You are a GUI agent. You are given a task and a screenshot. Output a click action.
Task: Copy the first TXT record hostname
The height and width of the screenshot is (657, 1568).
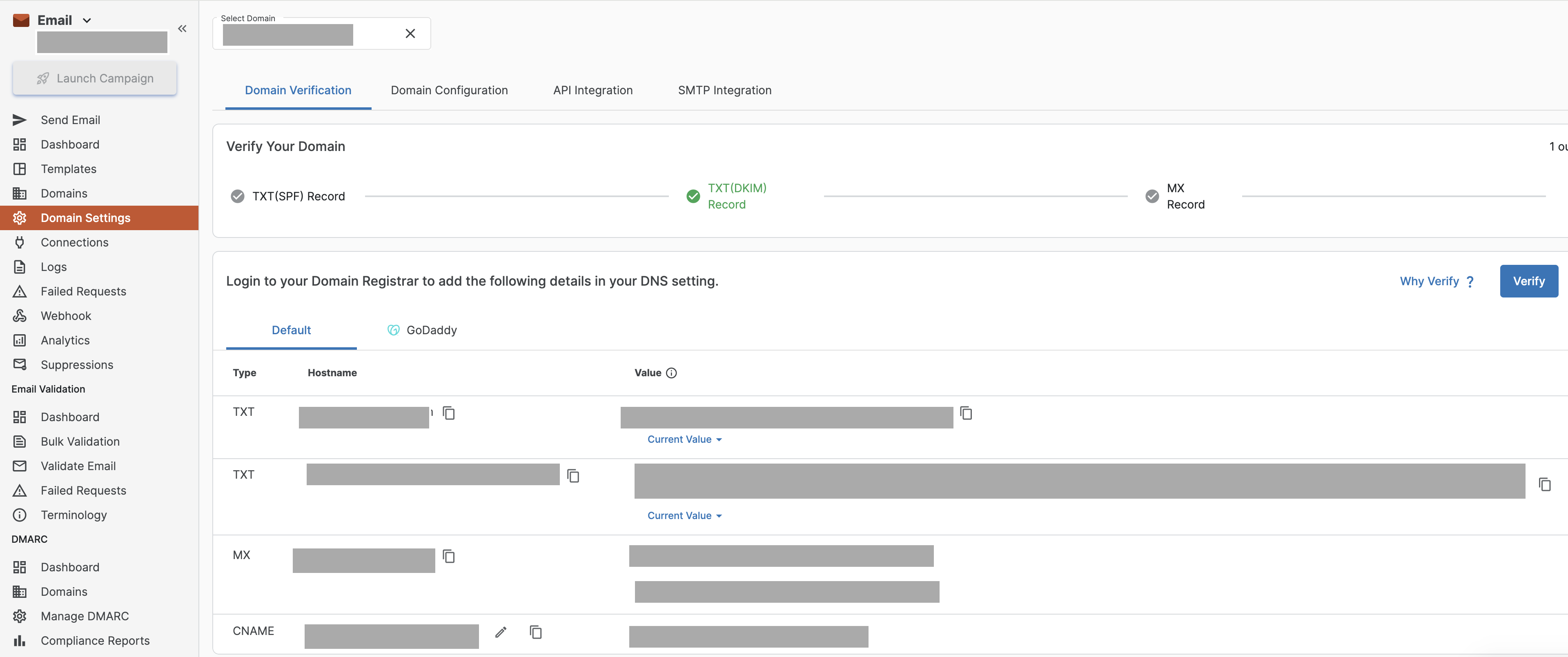(449, 413)
